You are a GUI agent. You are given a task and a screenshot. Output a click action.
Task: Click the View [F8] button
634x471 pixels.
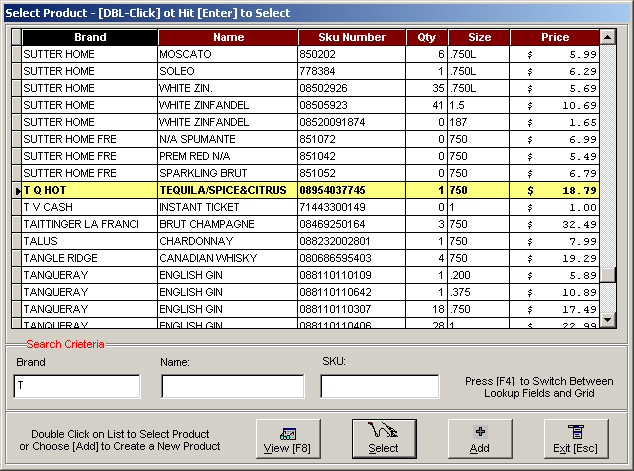coord(288,439)
